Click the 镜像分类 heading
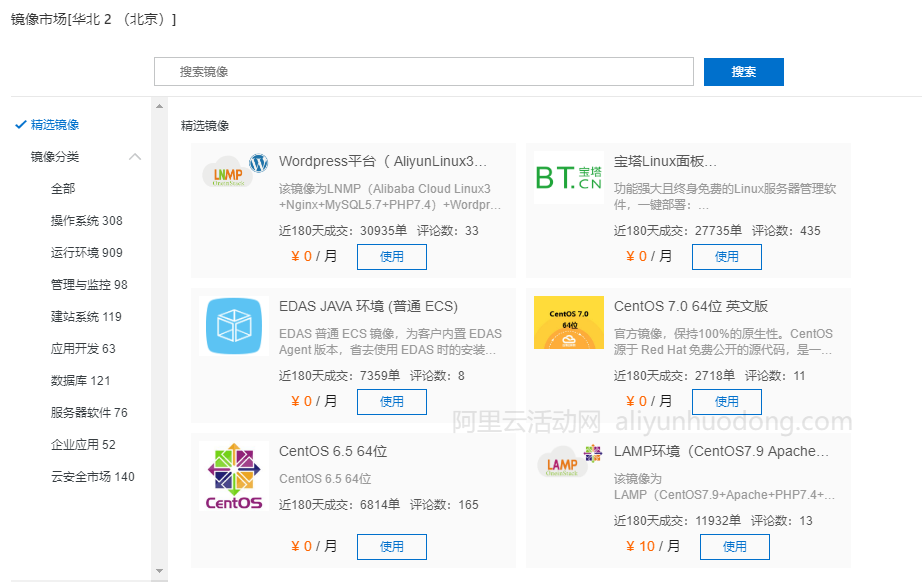This screenshot has width=922, height=582. [55, 156]
